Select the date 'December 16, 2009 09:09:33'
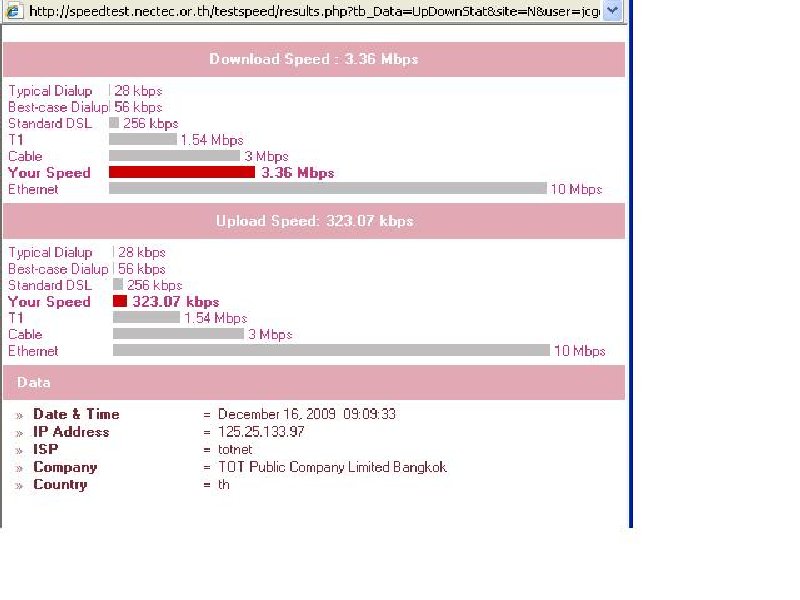Viewport: 800px width, 600px height. pyautogui.click(x=307, y=414)
